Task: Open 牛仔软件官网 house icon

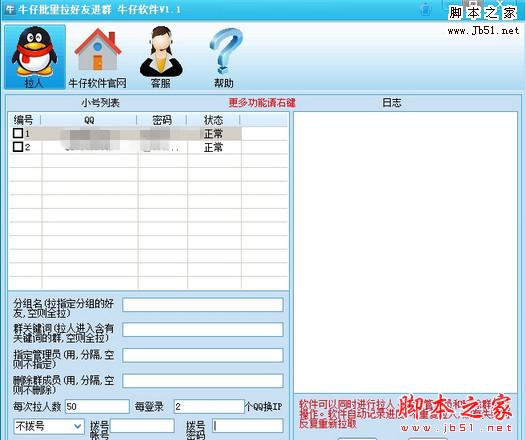Action: click(97, 57)
